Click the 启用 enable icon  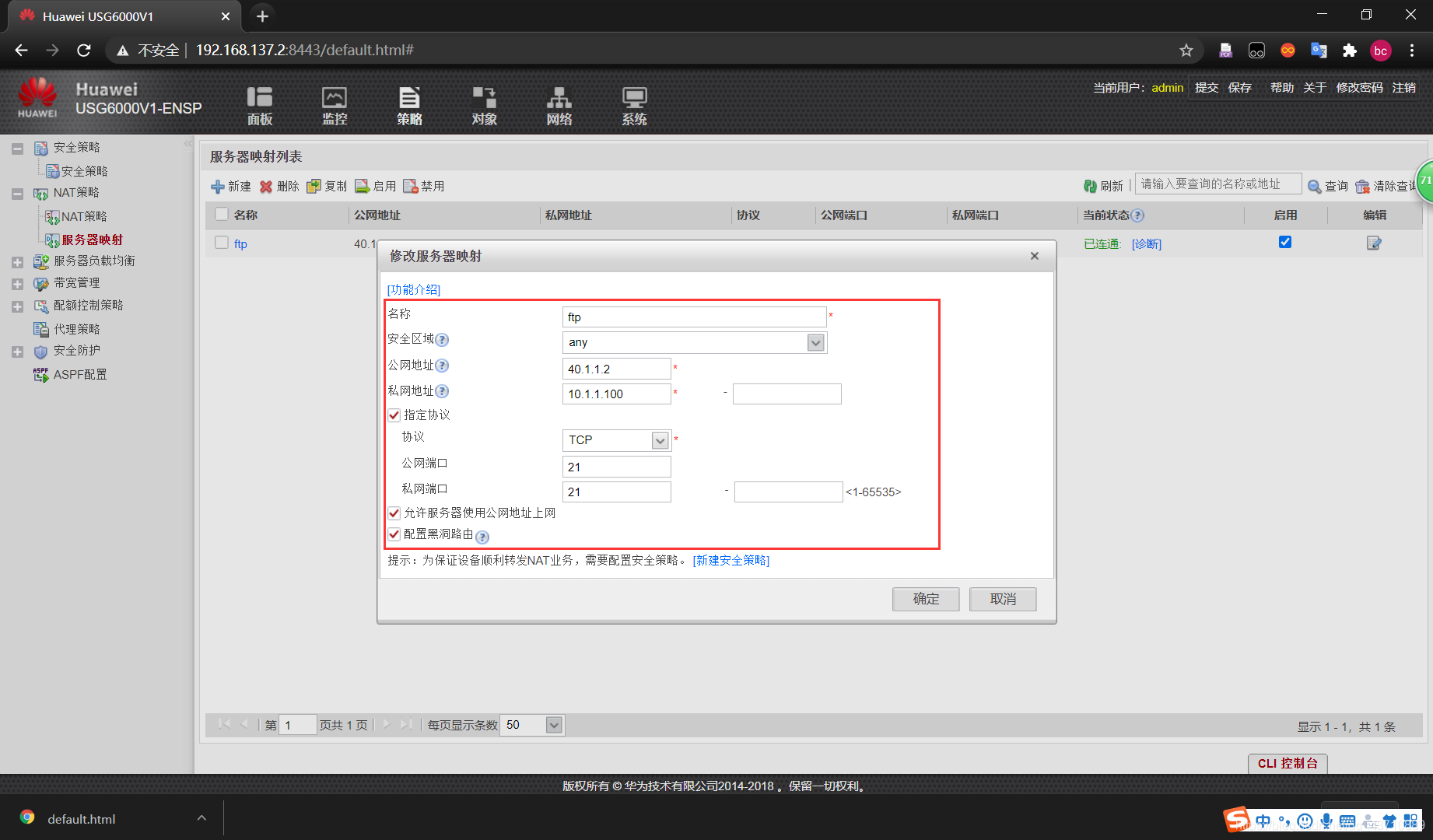362,187
